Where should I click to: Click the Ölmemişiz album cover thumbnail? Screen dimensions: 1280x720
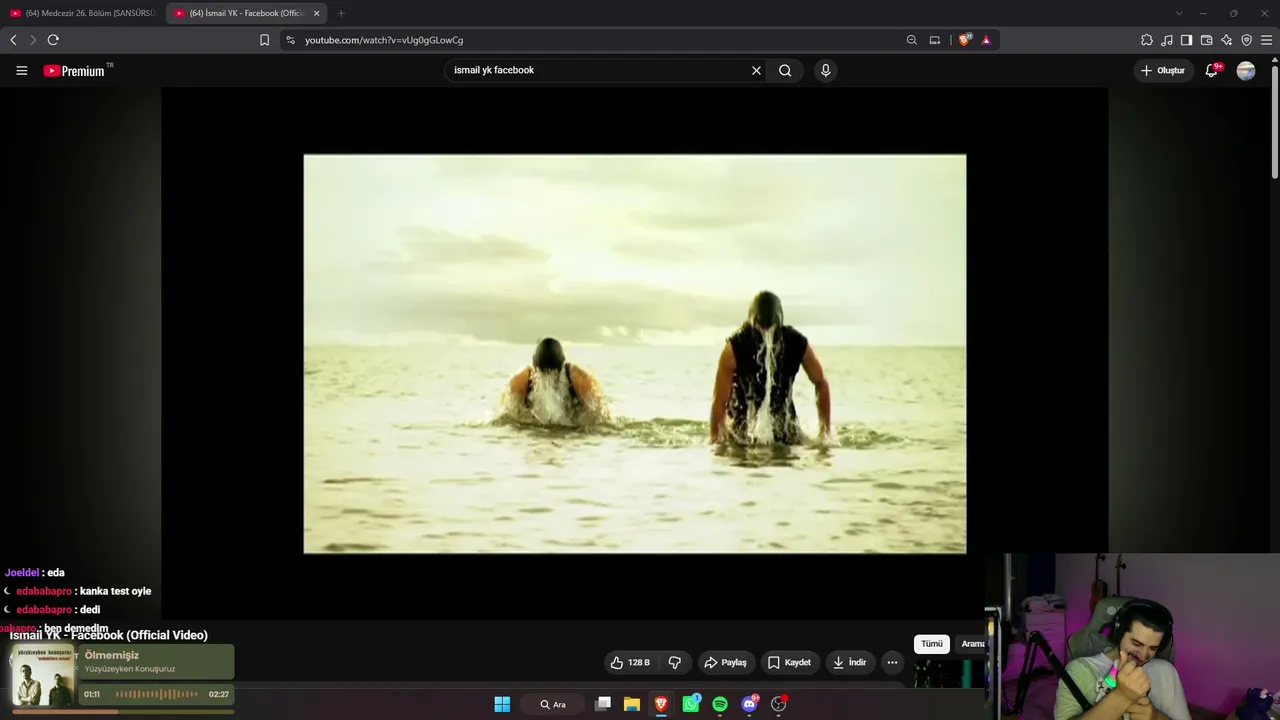[x=42, y=676]
